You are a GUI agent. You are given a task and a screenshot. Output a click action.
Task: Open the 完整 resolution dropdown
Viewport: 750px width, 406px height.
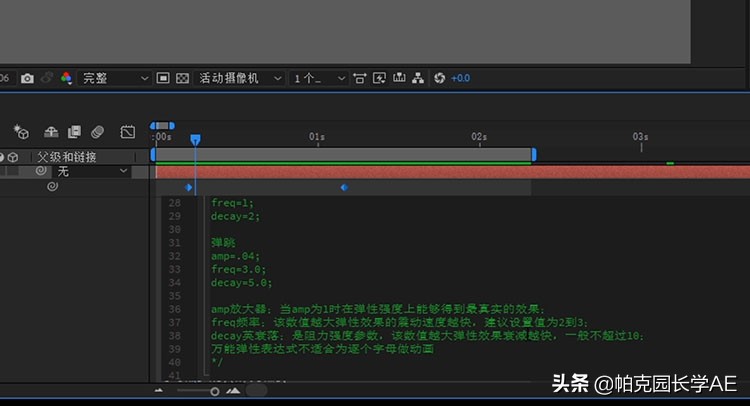[x=115, y=78]
